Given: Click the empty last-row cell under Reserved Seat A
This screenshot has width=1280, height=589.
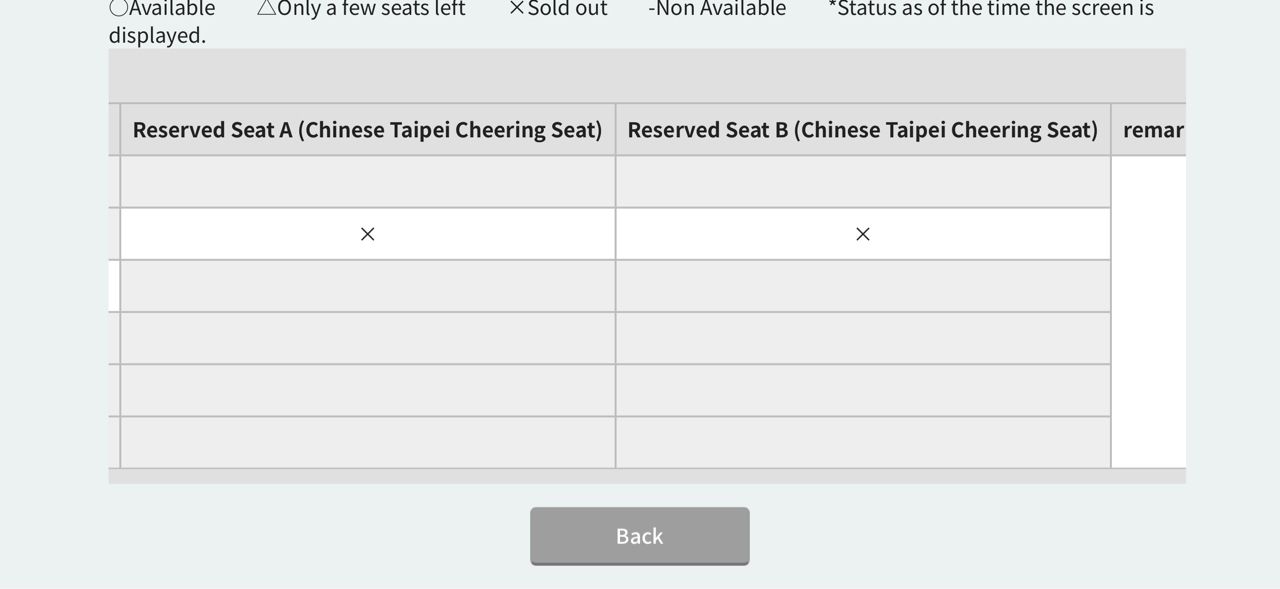Looking at the screenshot, I should 367,442.
